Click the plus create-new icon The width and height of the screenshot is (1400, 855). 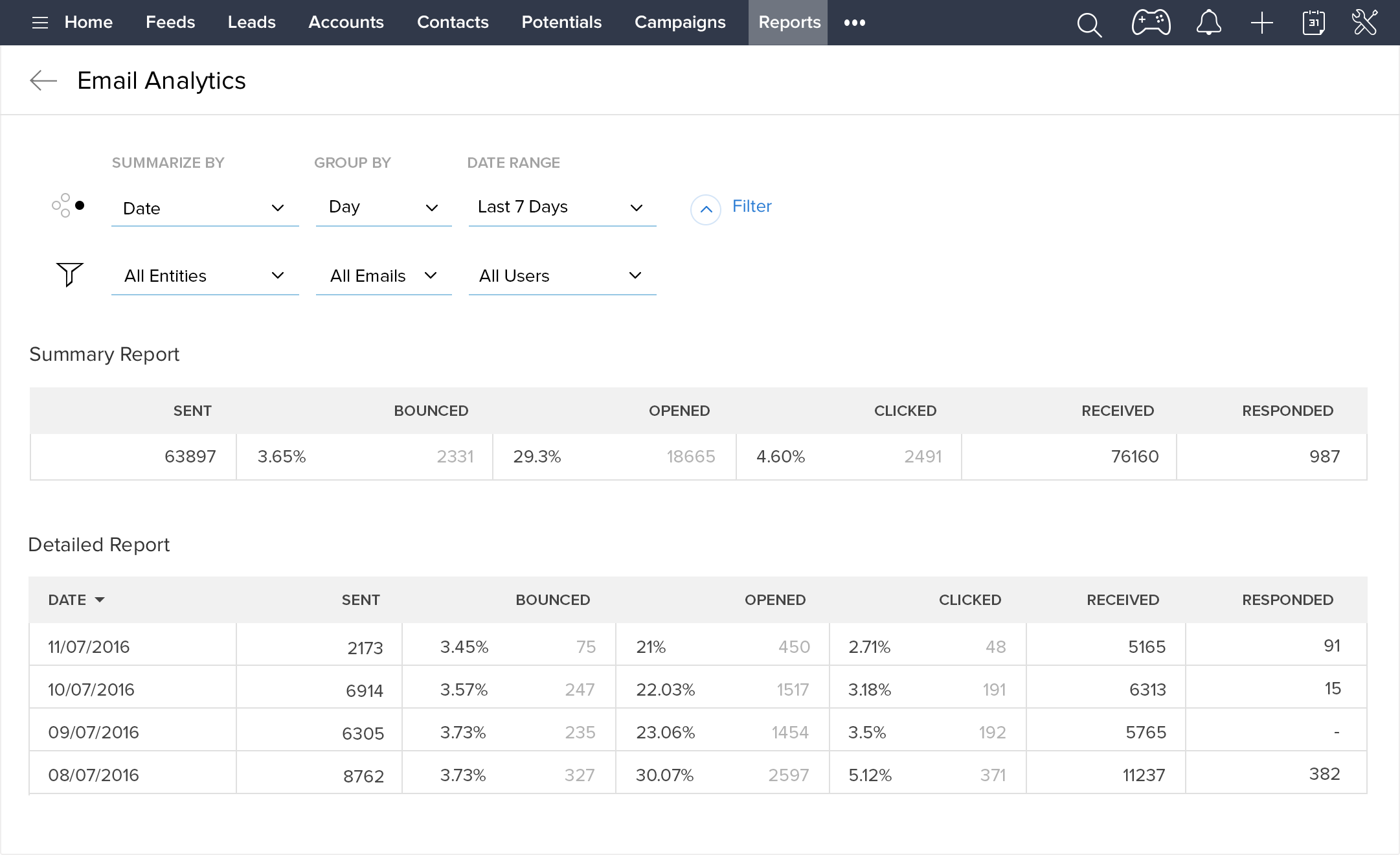point(1261,23)
